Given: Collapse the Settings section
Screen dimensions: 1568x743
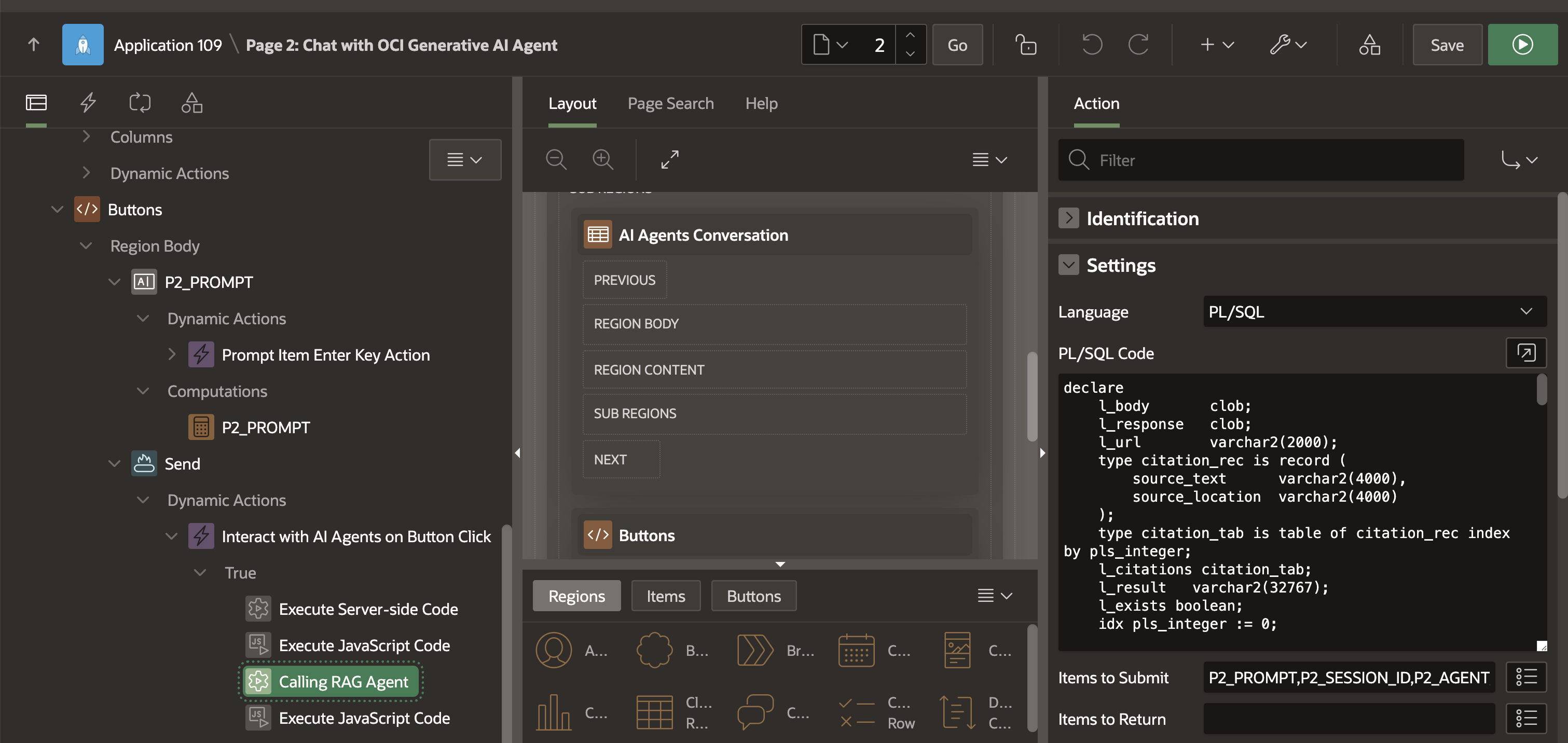Looking at the screenshot, I should click(1068, 265).
